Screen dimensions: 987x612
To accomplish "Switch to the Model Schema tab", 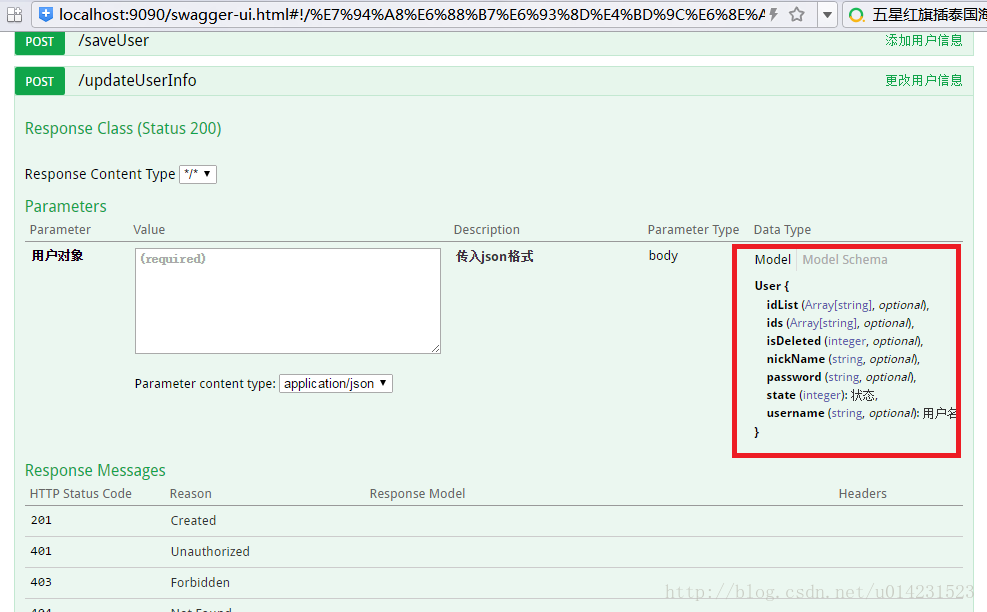I will (x=845, y=259).
